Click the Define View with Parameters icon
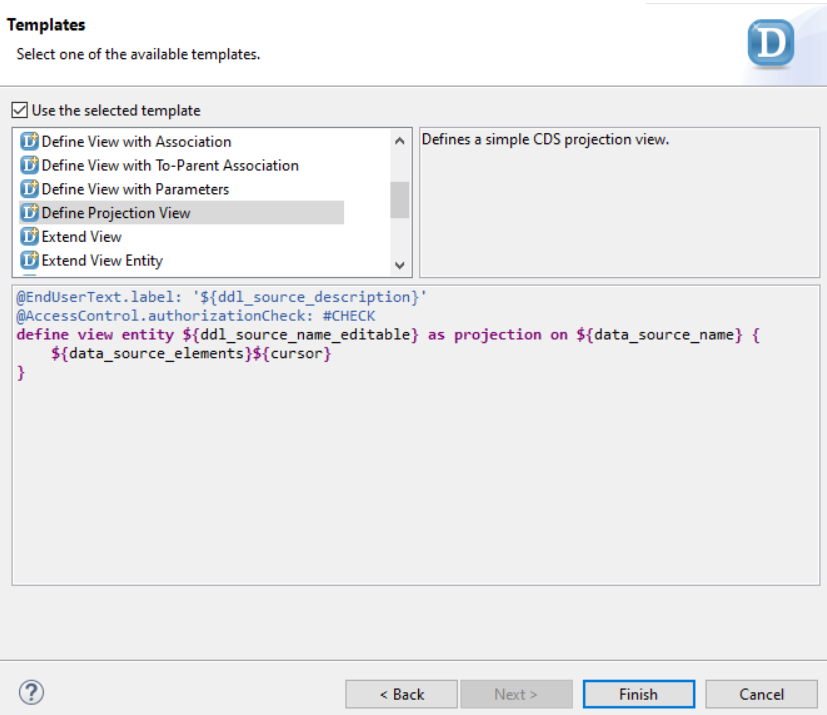The image size is (827, 715). [x=29, y=189]
